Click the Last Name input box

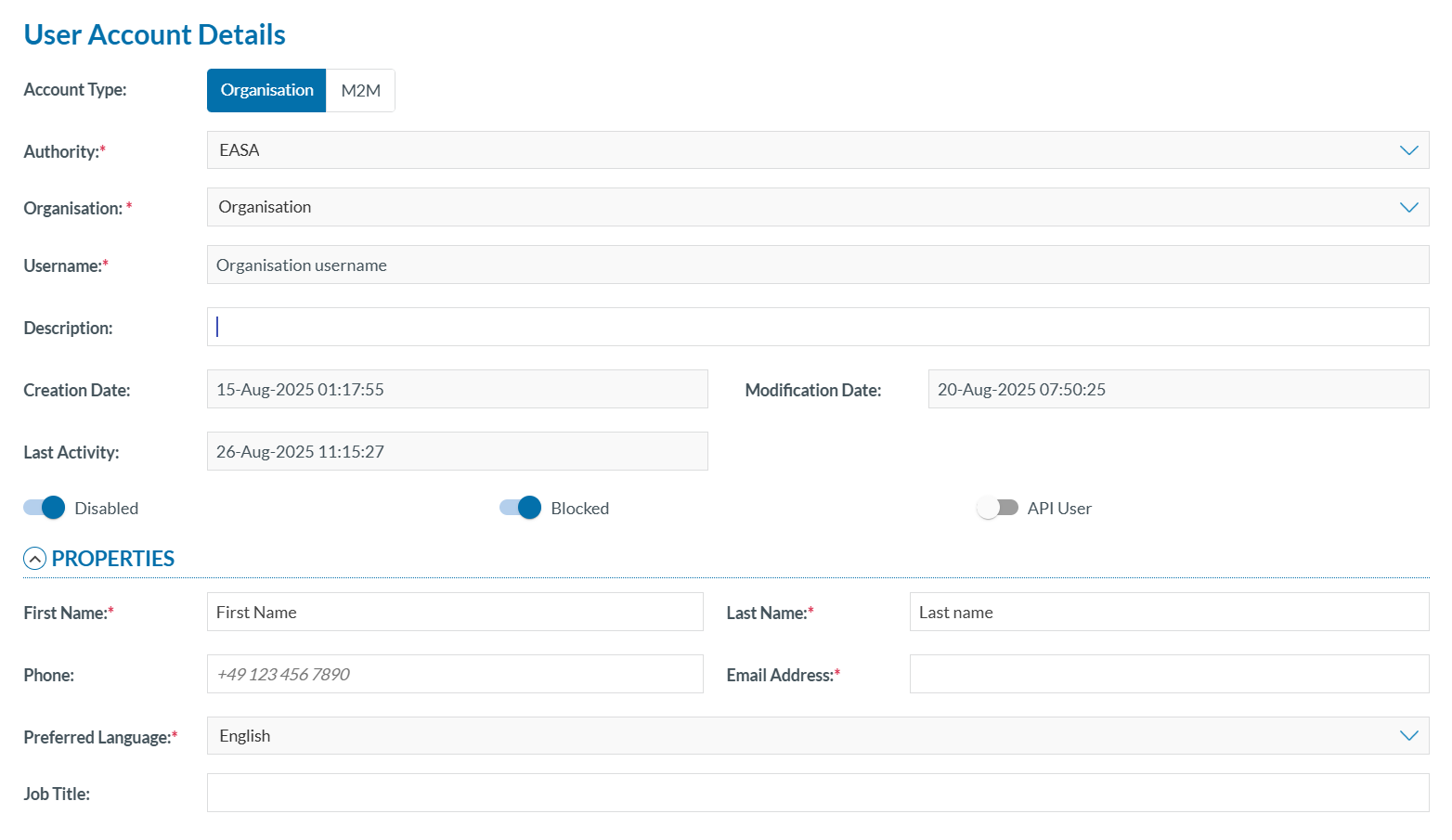[x=1168, y=613]
